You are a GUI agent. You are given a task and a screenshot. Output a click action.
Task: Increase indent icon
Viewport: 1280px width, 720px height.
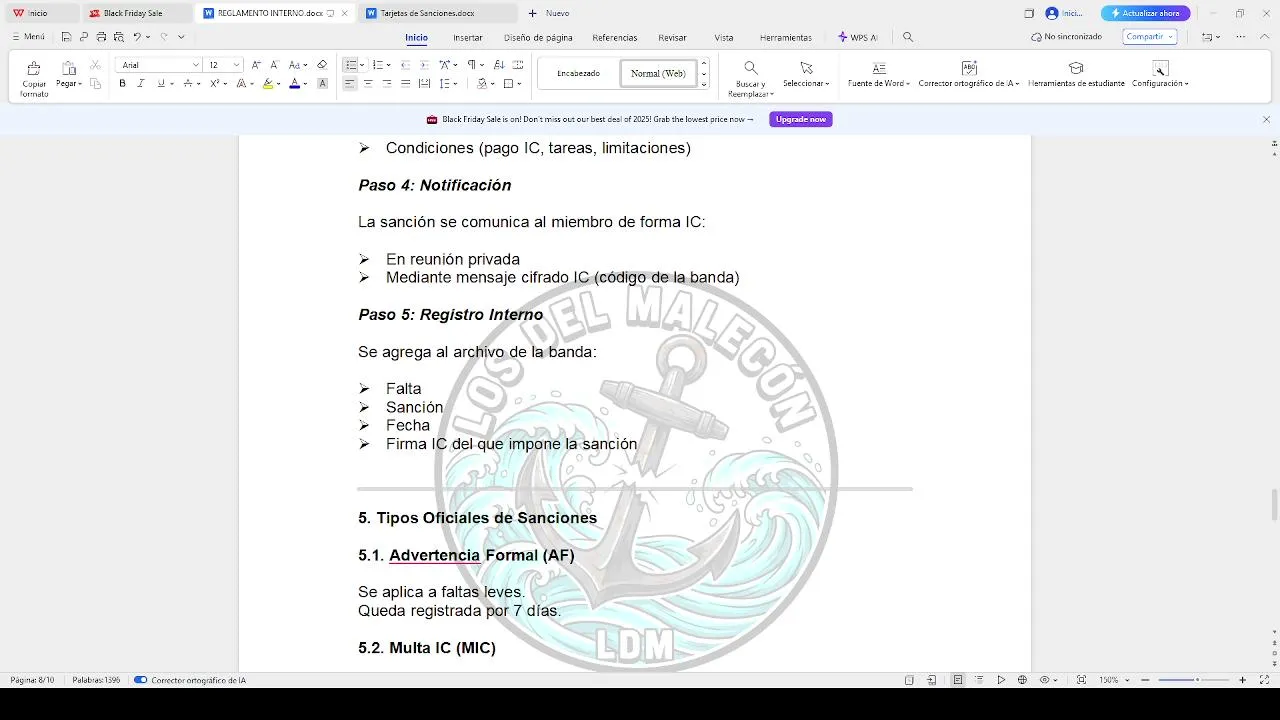coord(424,65)
